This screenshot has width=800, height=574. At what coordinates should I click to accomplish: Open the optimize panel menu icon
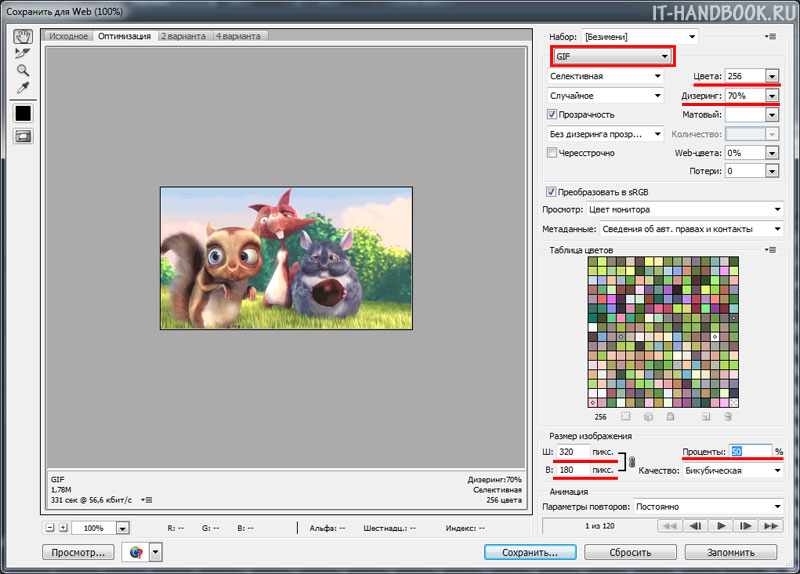pyautogui.click(x=770, y=37)
